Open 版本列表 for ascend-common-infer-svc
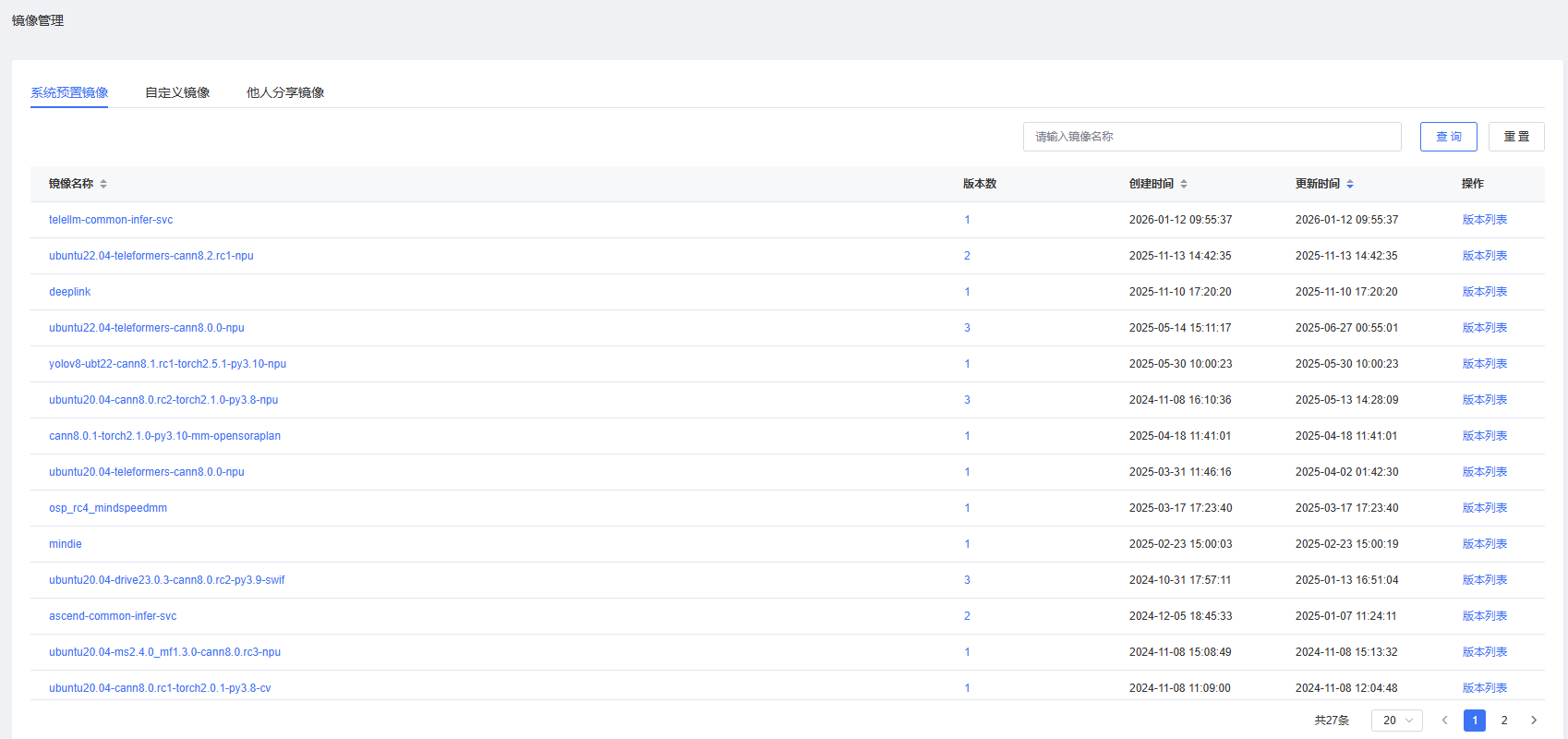 (x=1484, y=616)
